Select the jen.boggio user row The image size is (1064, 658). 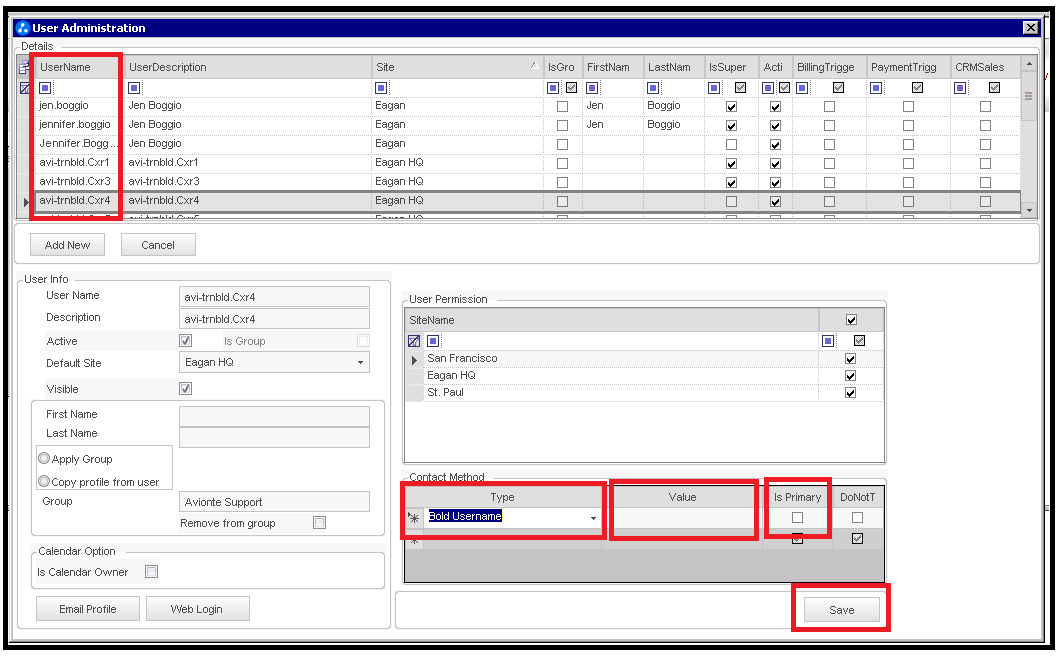click(520, 106)
